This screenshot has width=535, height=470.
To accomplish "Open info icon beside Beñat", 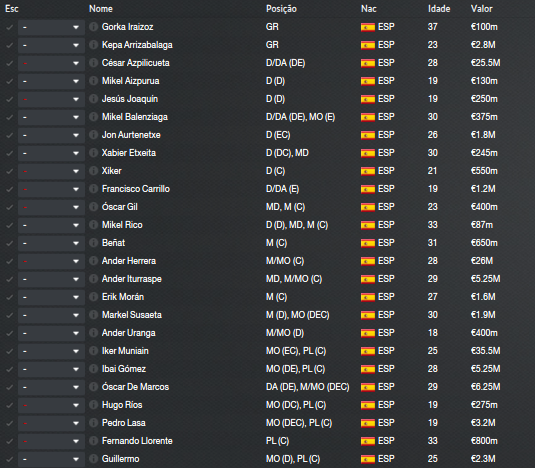I will pyautogui.click(x=93, y=243).
